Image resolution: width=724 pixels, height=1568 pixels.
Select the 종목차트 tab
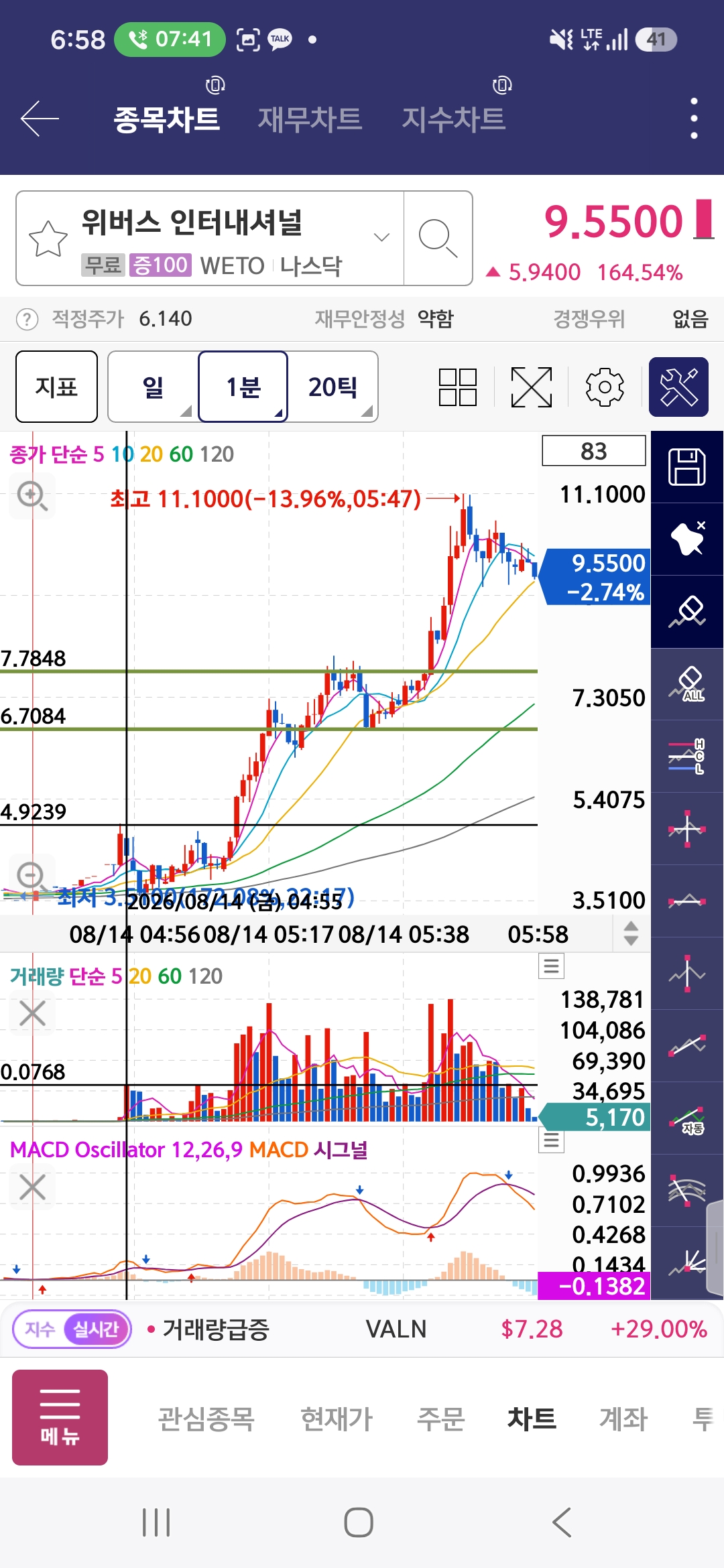(x=166, y=119)
